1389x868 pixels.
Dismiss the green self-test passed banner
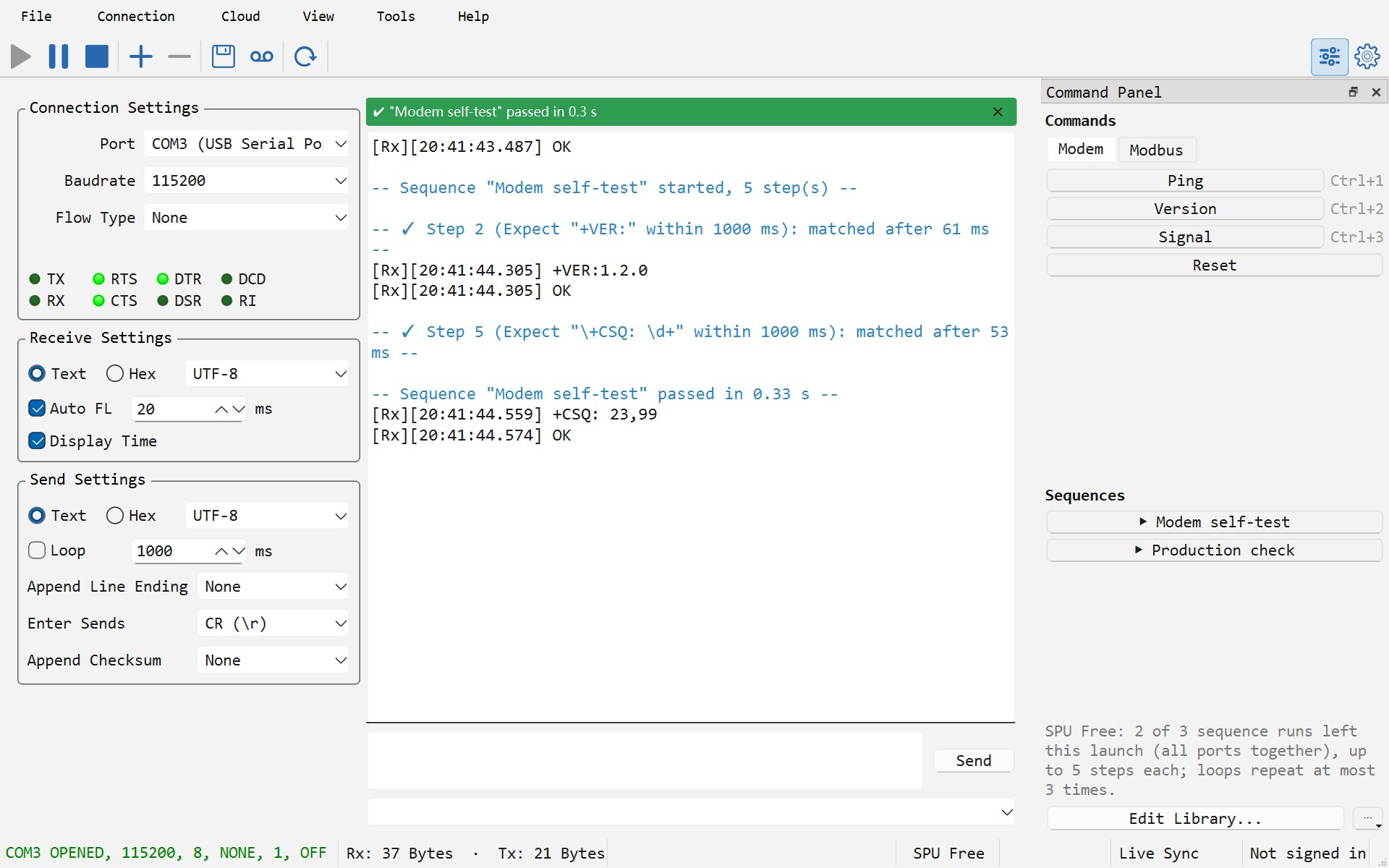tap(998, 111)
